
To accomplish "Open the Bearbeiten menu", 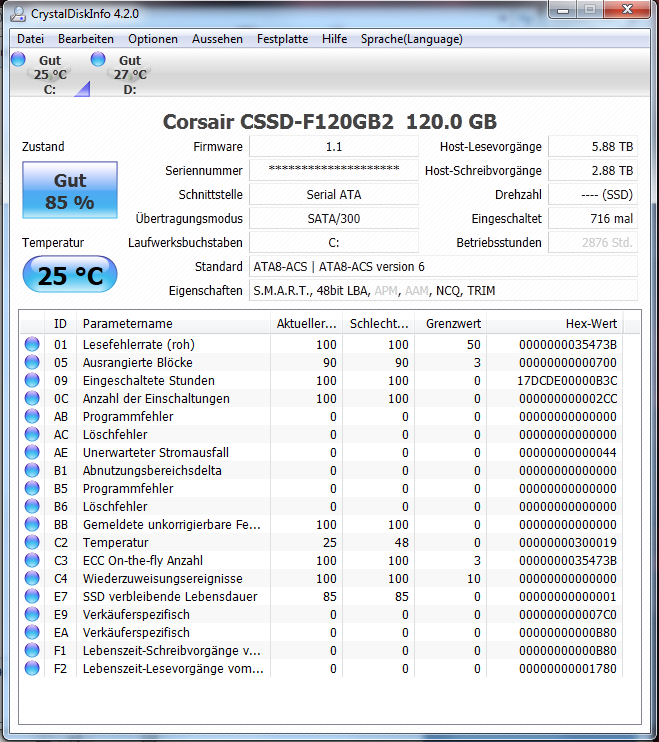I will tap(86, 39).
